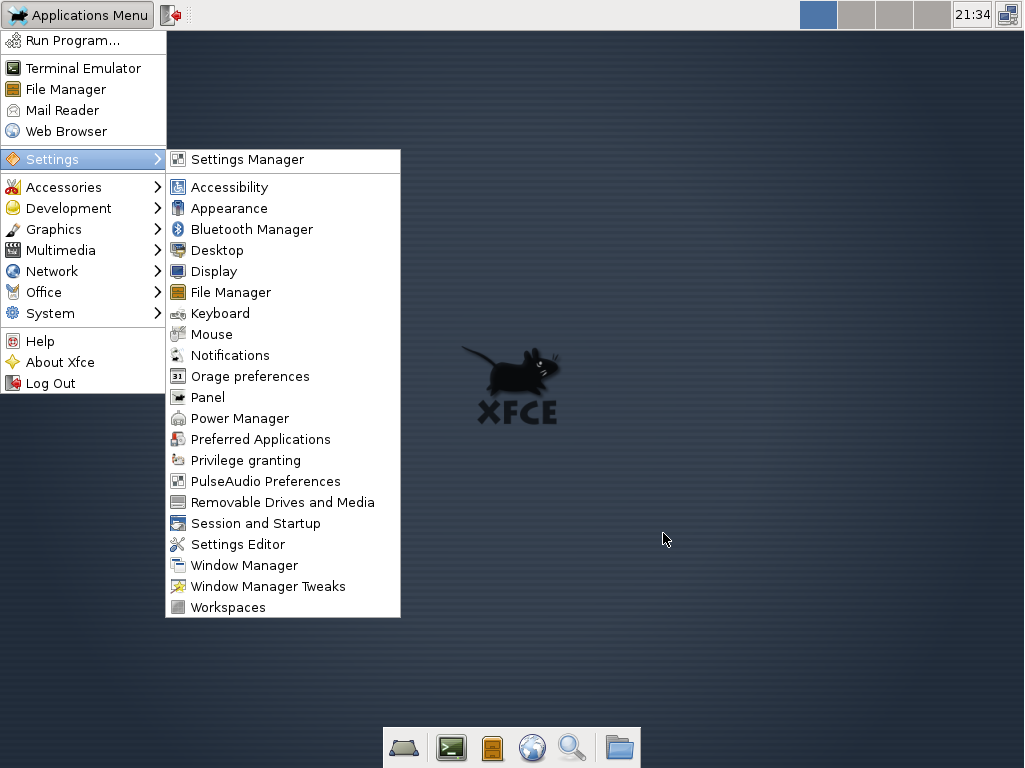This screenshot has height=768, width=1025.
Task: Click the Accessibility icon in the Settings submenu
Action: 178,188
